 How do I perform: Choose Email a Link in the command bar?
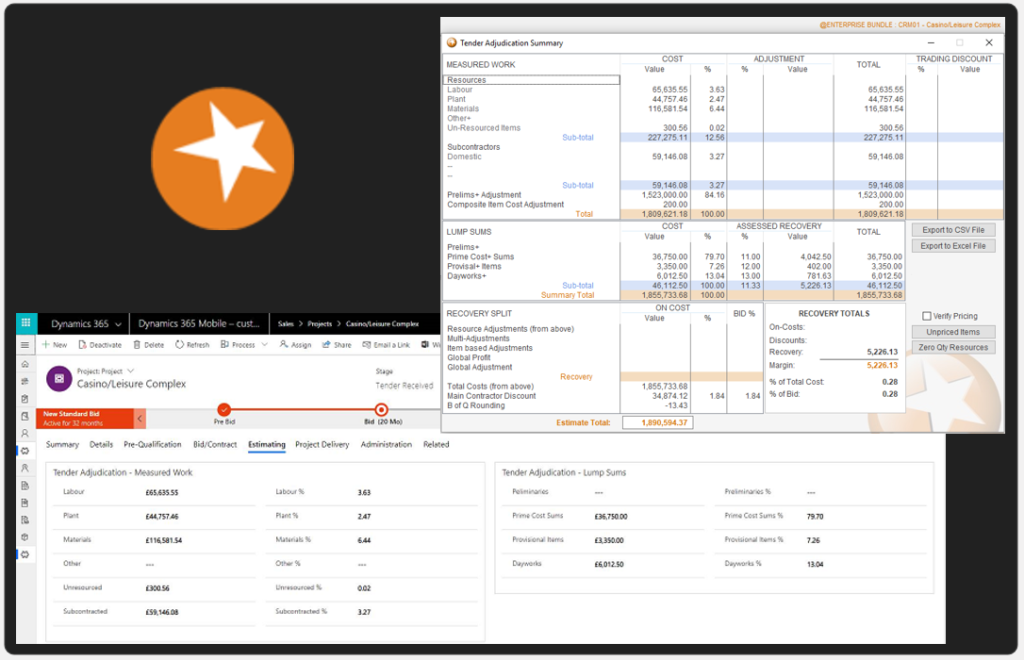click(x=386, y=345)
